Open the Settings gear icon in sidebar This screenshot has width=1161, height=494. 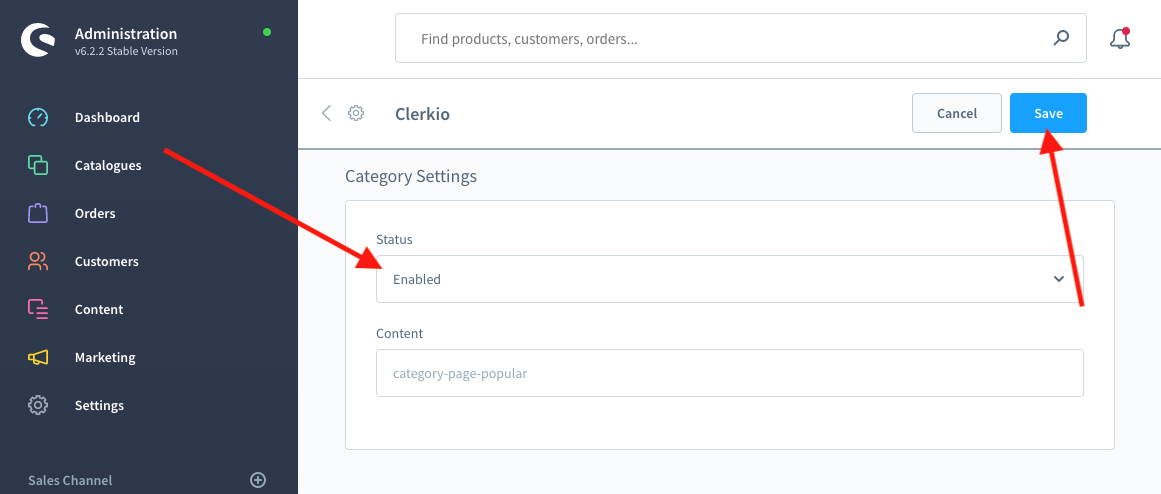tap(38, 405)
